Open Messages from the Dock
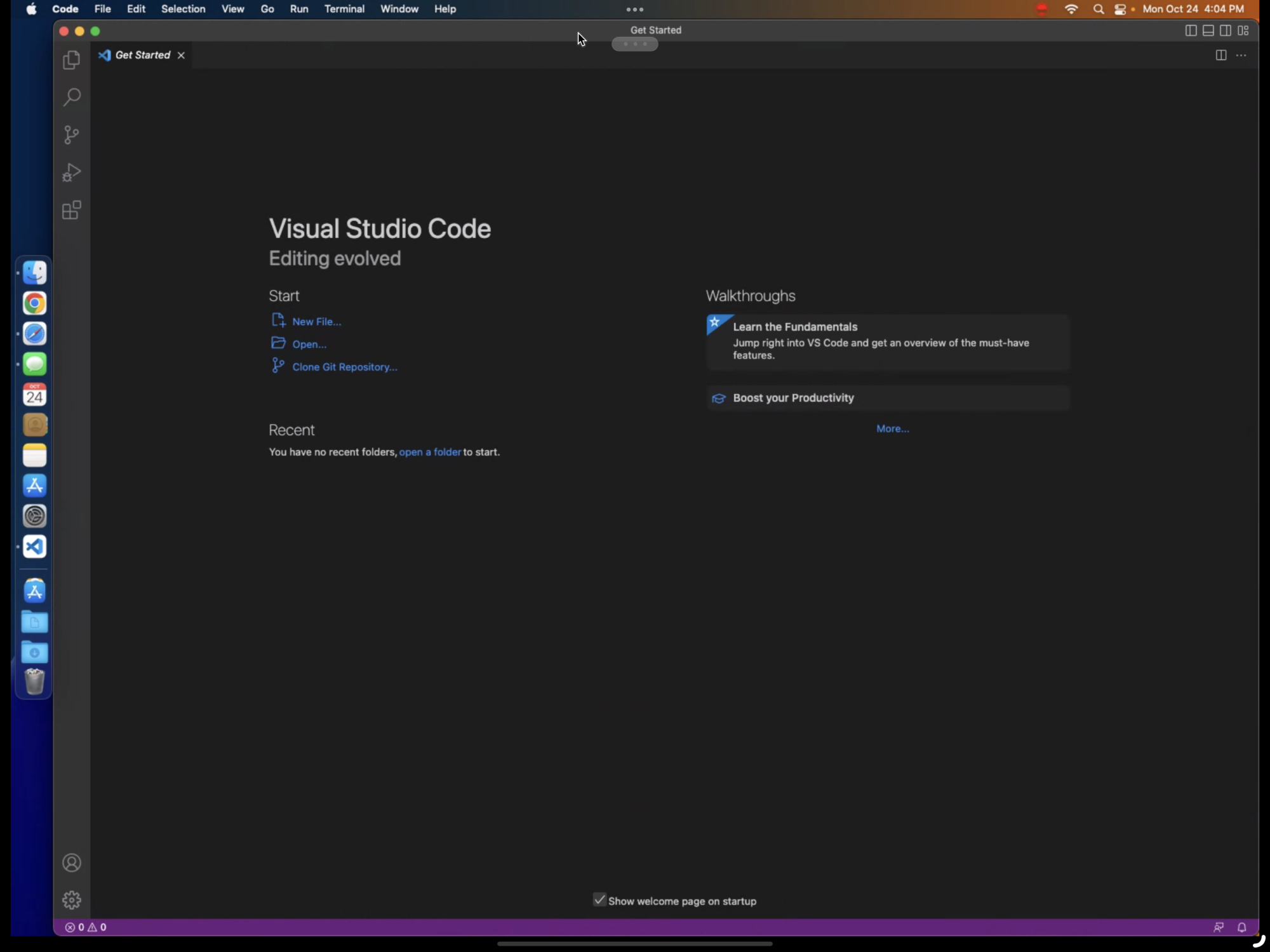This screenshot has height=952, width=1270. pos(35,364)
